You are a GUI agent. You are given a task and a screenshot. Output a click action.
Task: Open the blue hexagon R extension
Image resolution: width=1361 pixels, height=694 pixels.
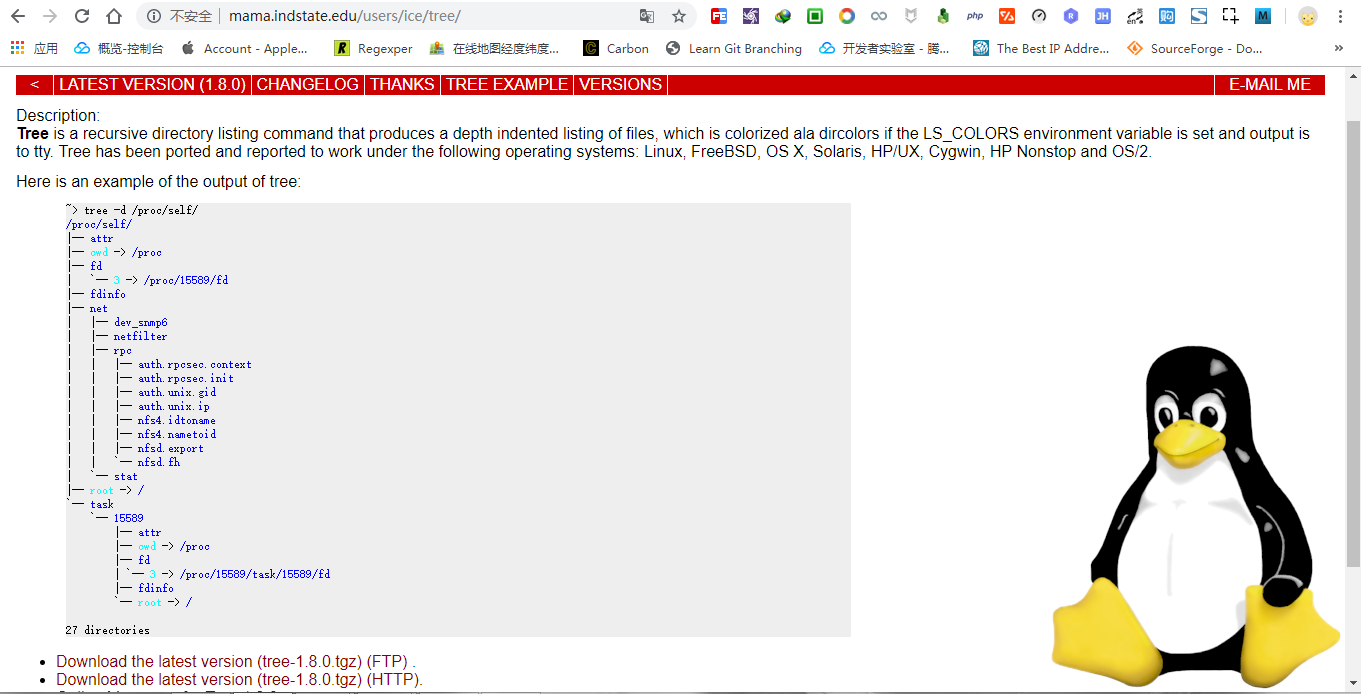[1071, 16]
